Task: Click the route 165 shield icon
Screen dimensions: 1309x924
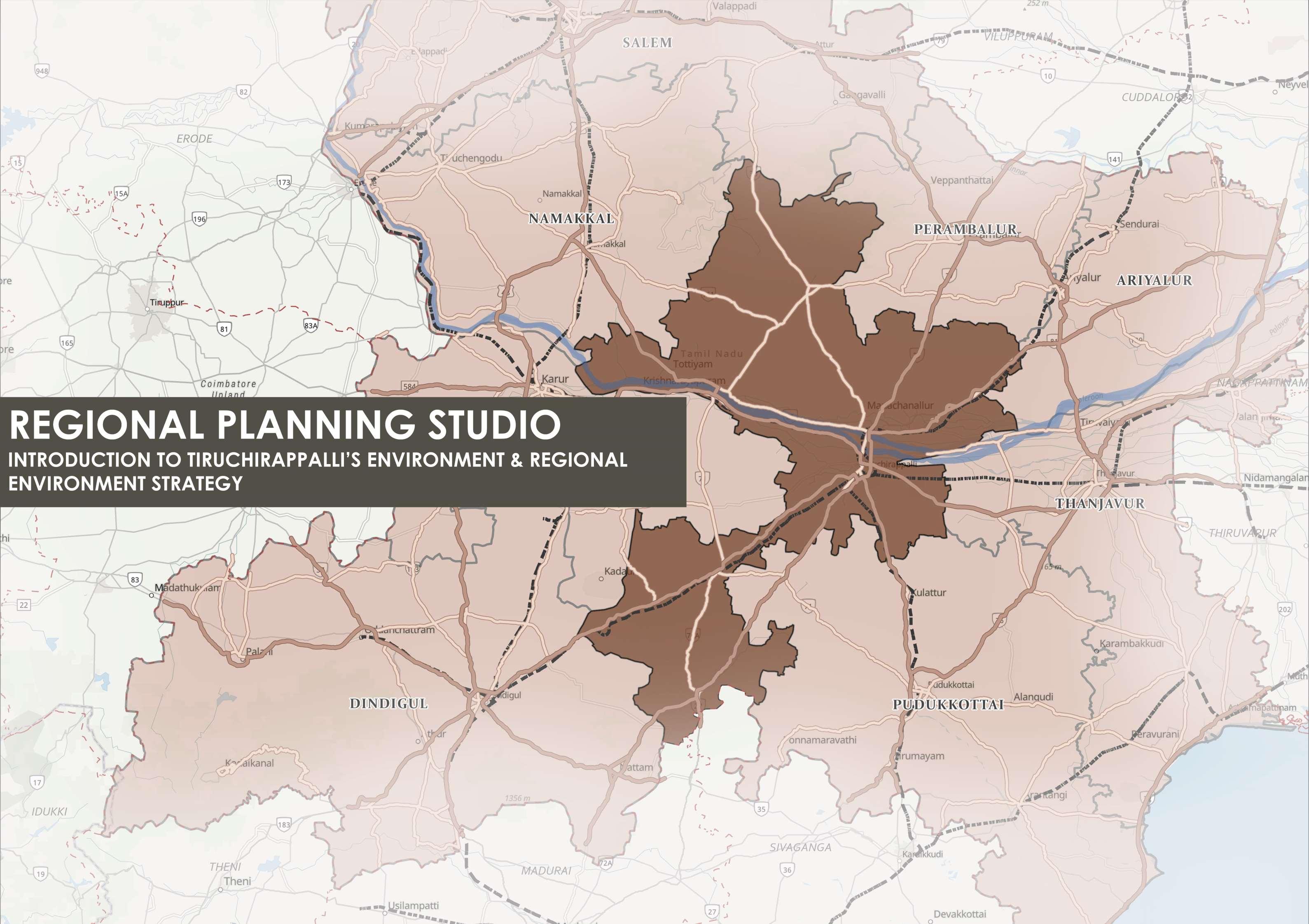Action: click(x=67, y=343)
